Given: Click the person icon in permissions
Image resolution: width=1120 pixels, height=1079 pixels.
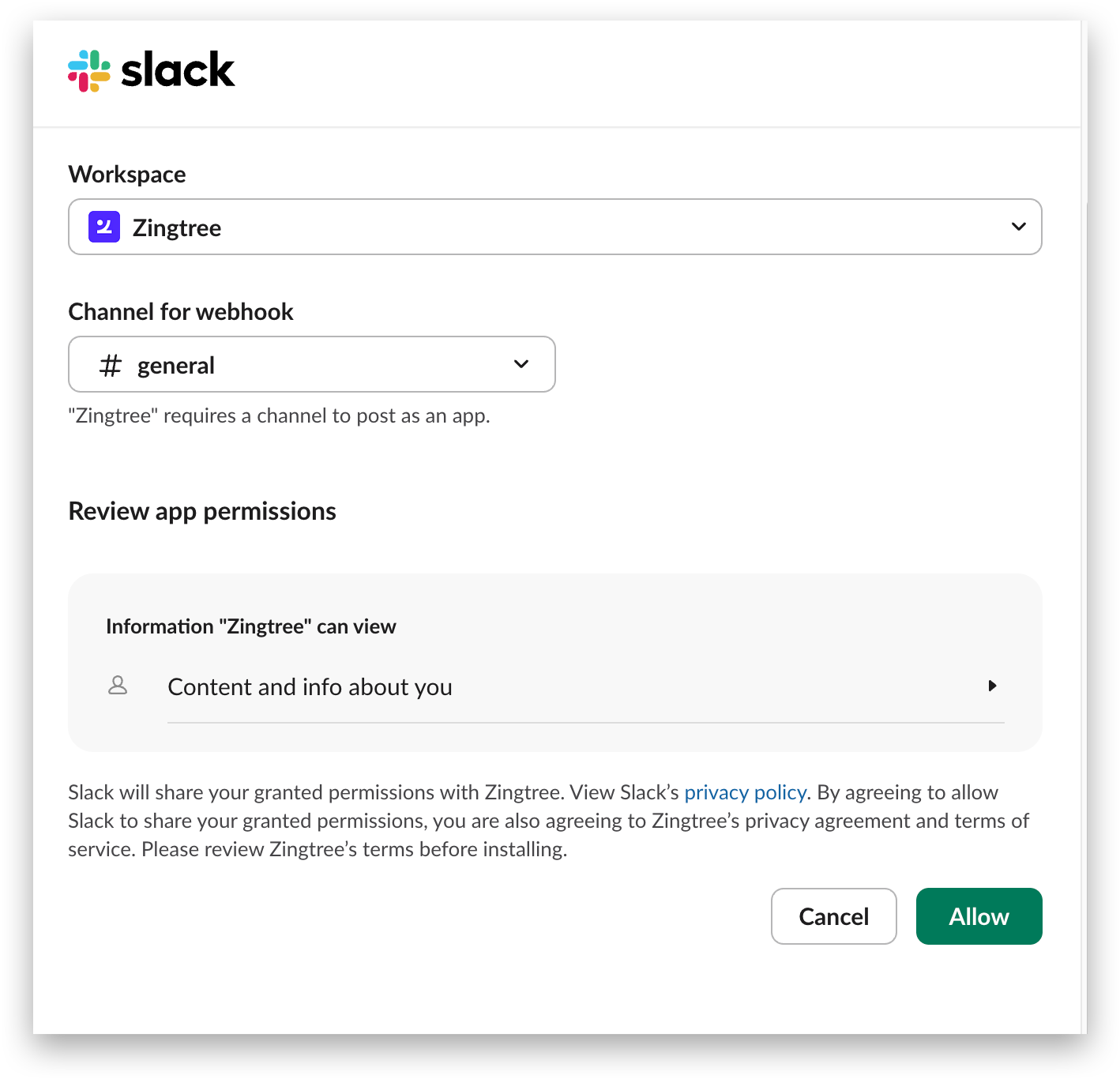Looking at the screenshot, I should point(118,686).
